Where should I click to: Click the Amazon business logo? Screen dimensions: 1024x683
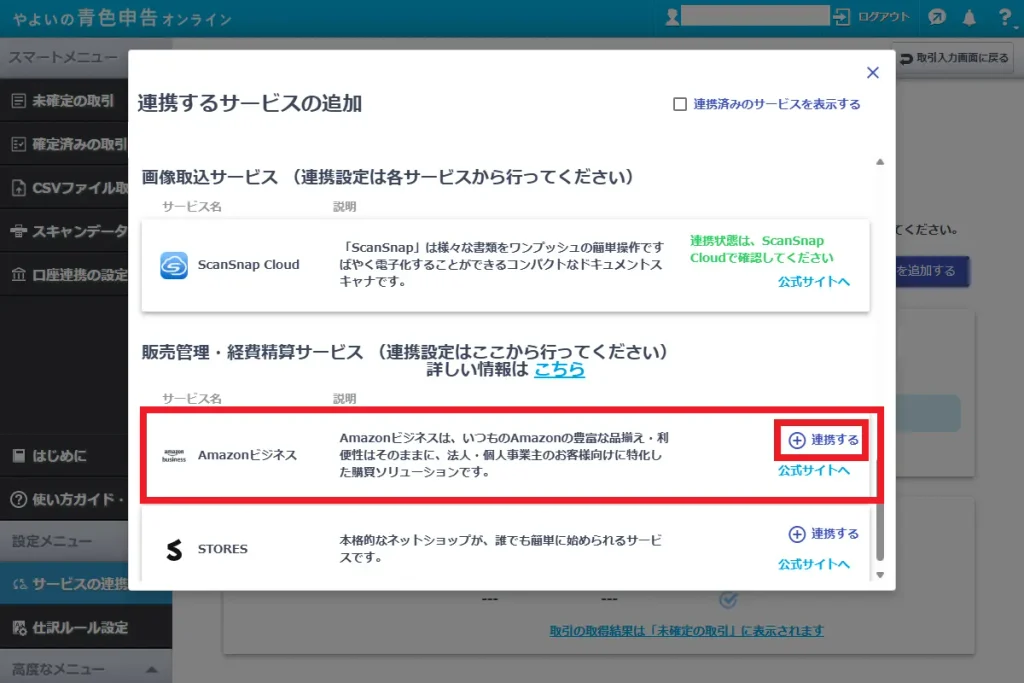[174, 455]
